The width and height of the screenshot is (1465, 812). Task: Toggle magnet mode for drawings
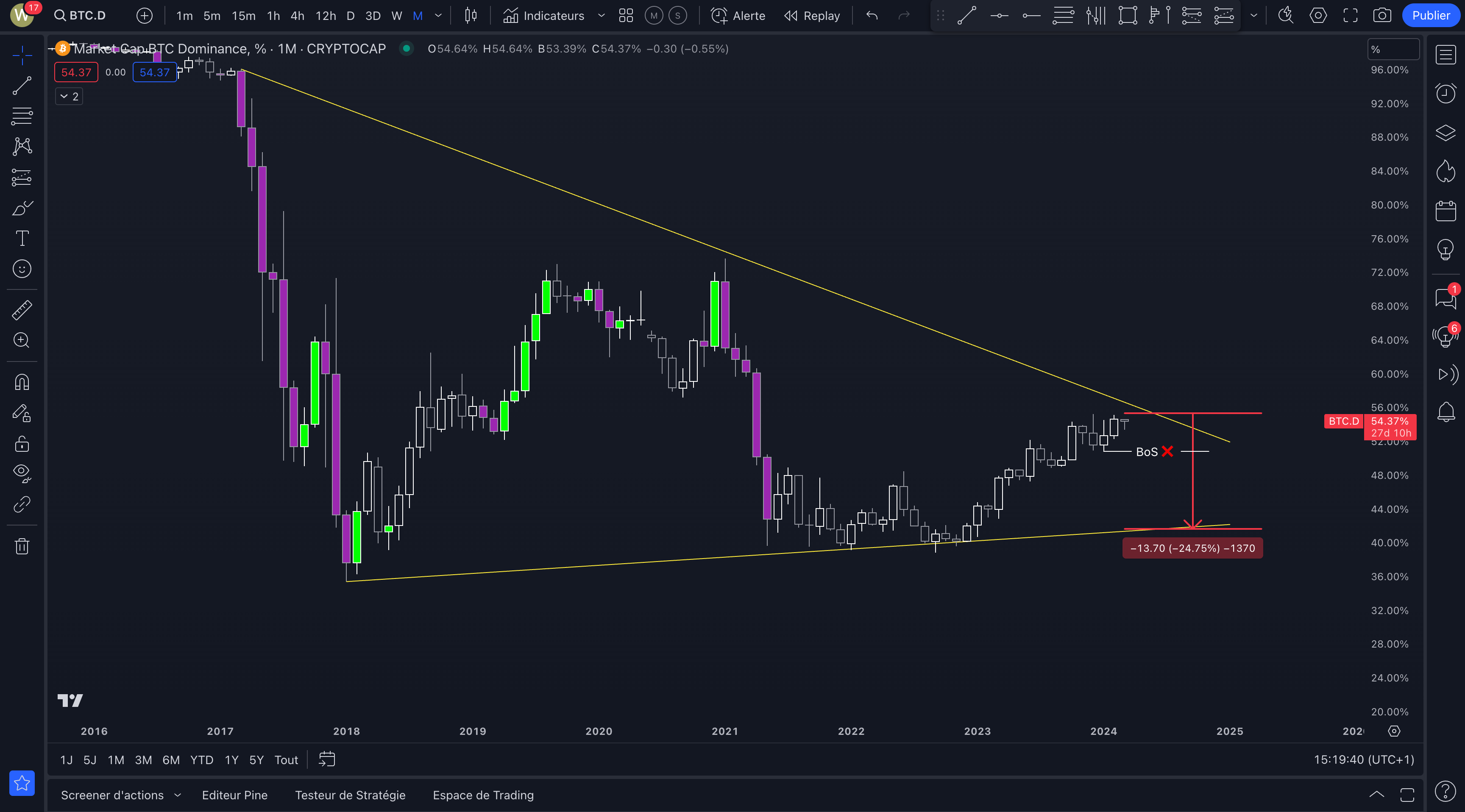22,382
